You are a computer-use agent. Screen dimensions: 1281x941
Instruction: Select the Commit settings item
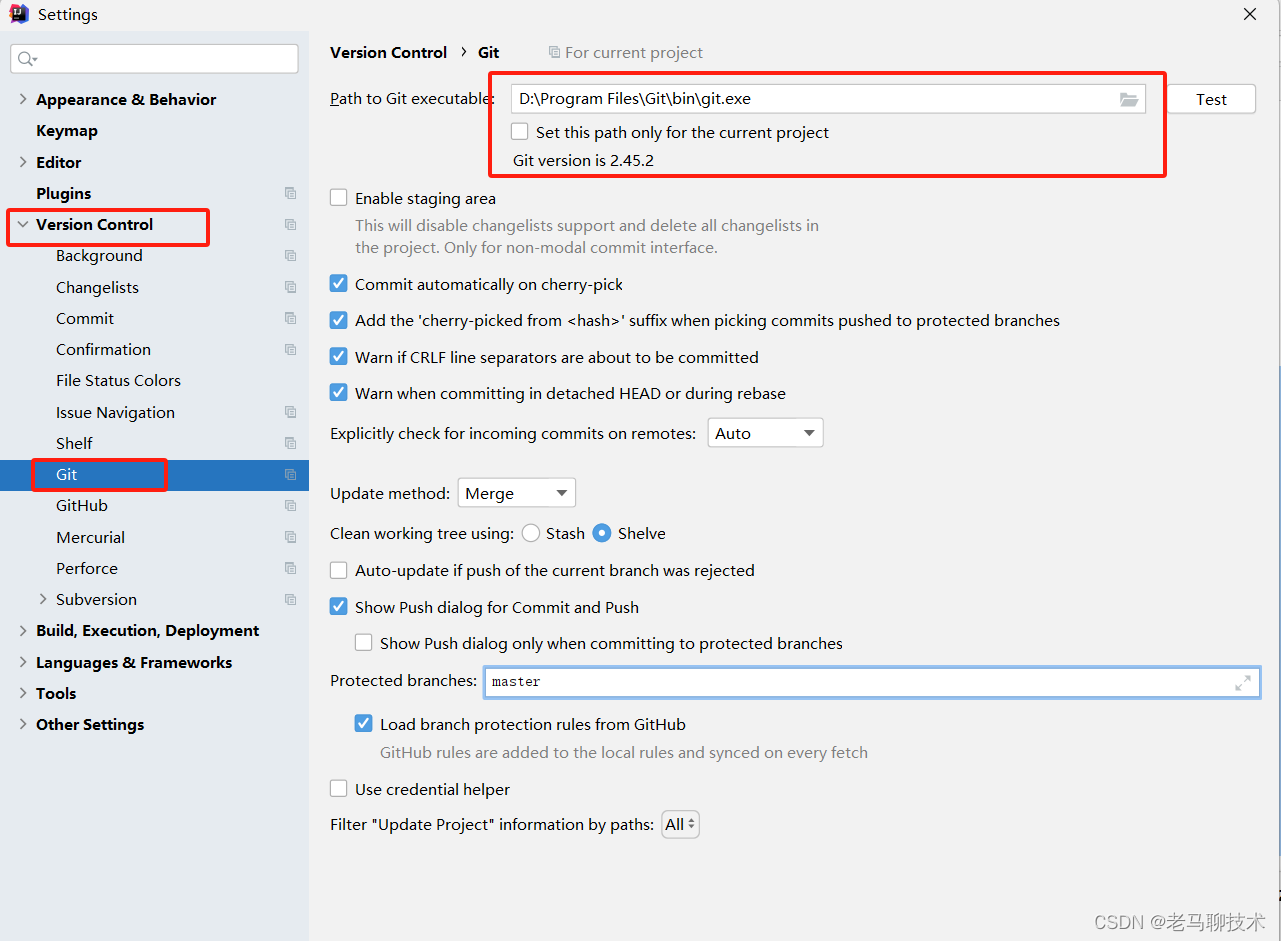(85, 318)
